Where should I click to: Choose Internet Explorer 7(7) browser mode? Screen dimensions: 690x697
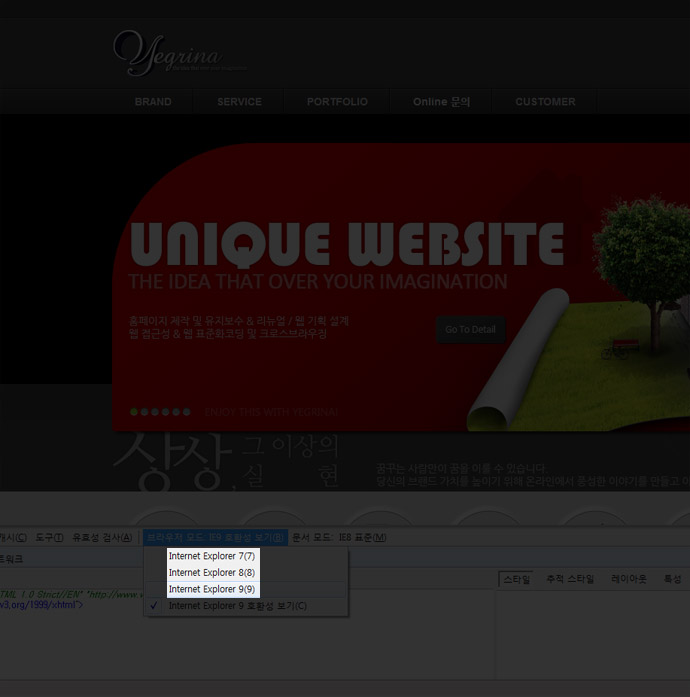212,556
